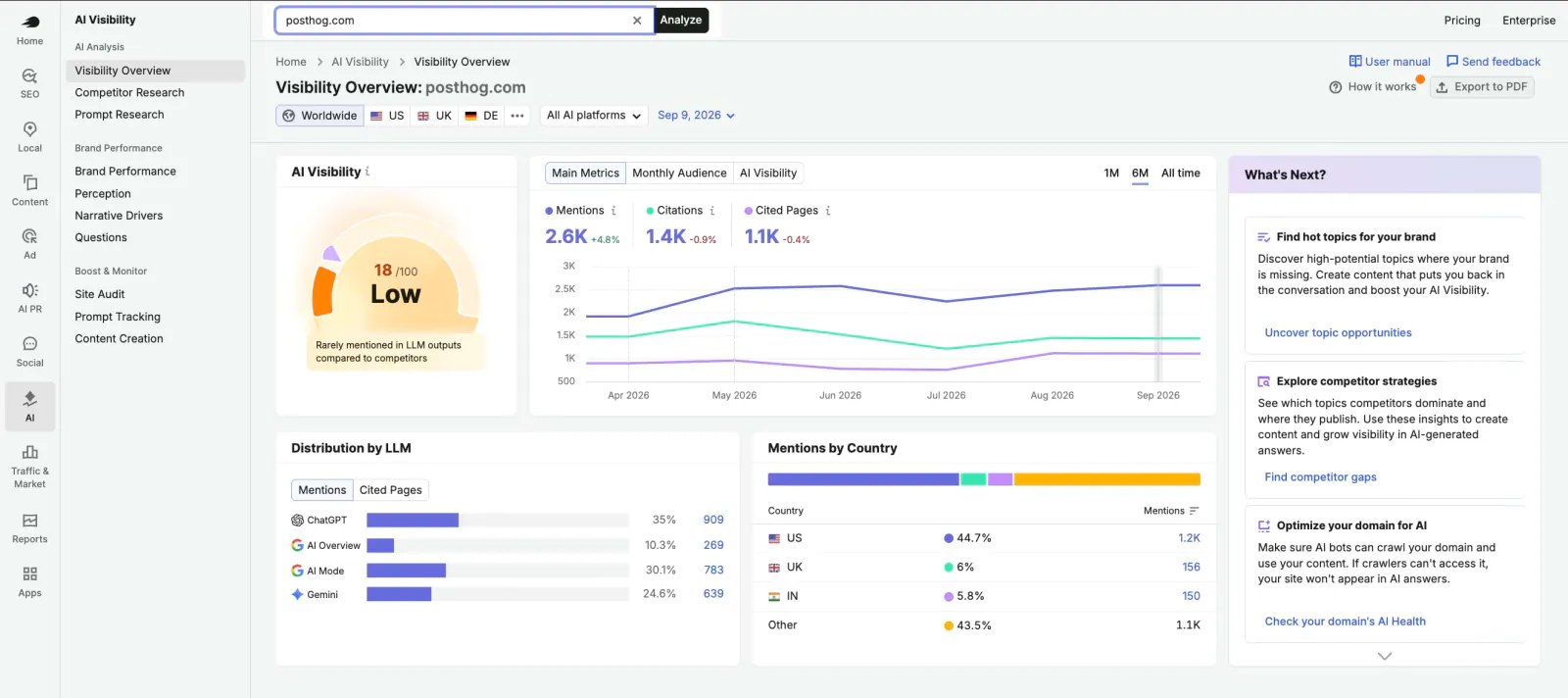
Task: Toggle the Citations series on chart
Action: point(674,211)
